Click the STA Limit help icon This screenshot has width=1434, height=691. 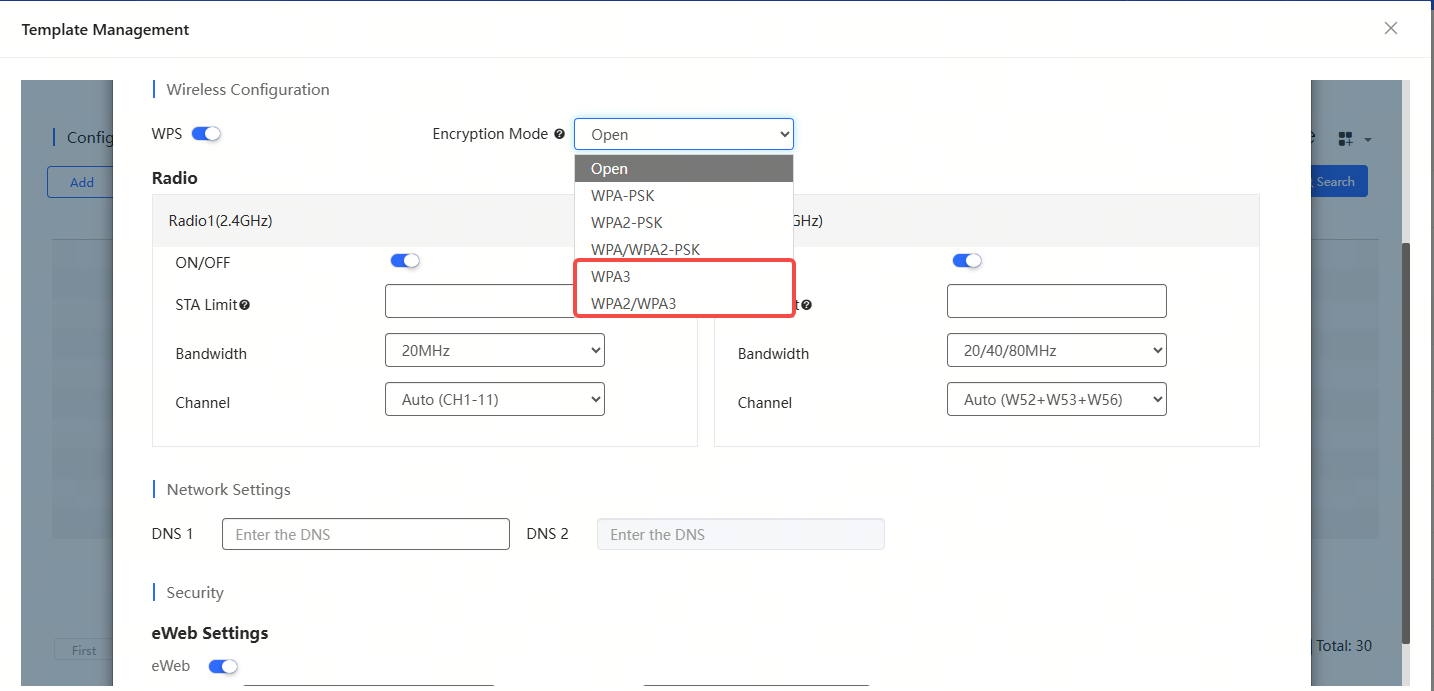point(245,305)
